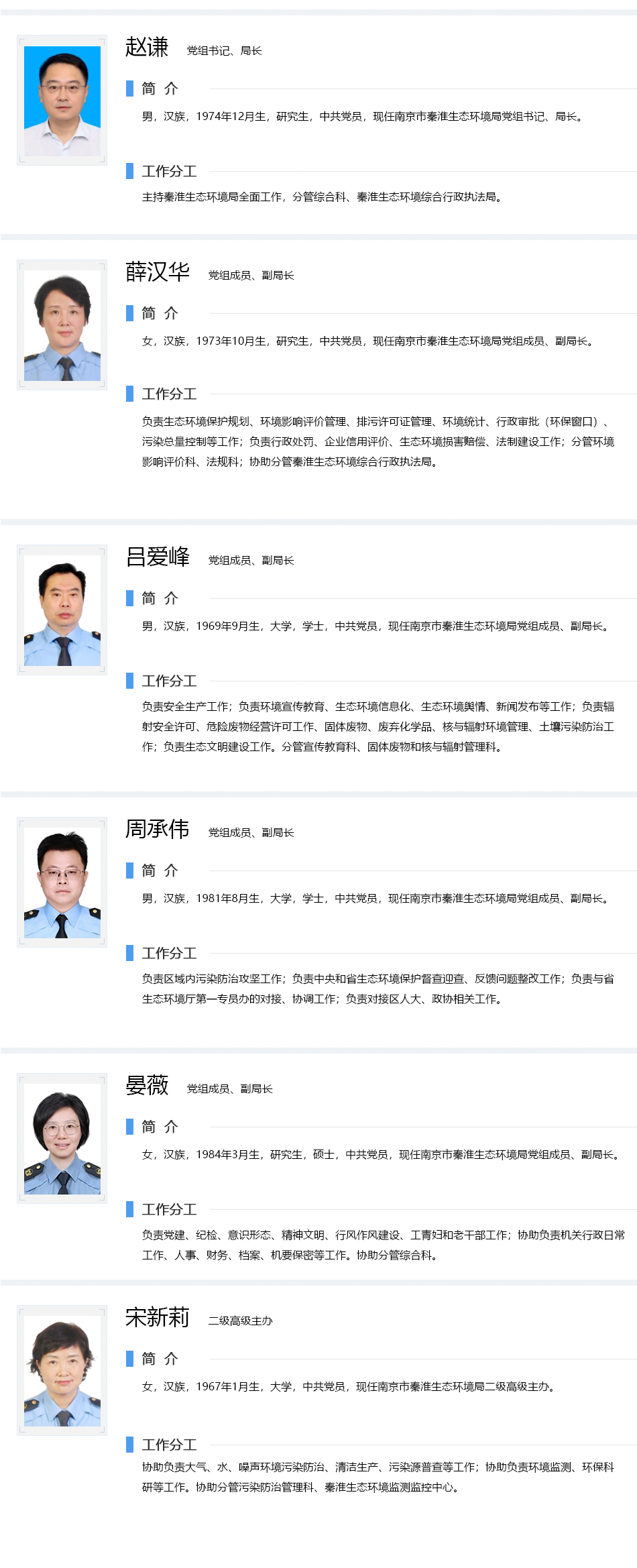Click 周承伟's title 党组成员、副局长
The image size is (637, 1568).
click(251, 832)
